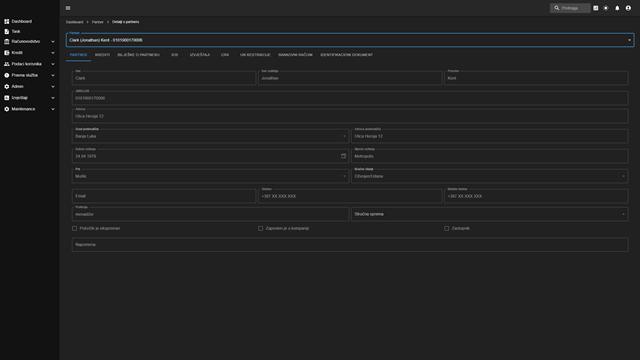Screen dimensions: 640x360
Task: Open user account avatar icon
Action: click(x=628, y=8)
